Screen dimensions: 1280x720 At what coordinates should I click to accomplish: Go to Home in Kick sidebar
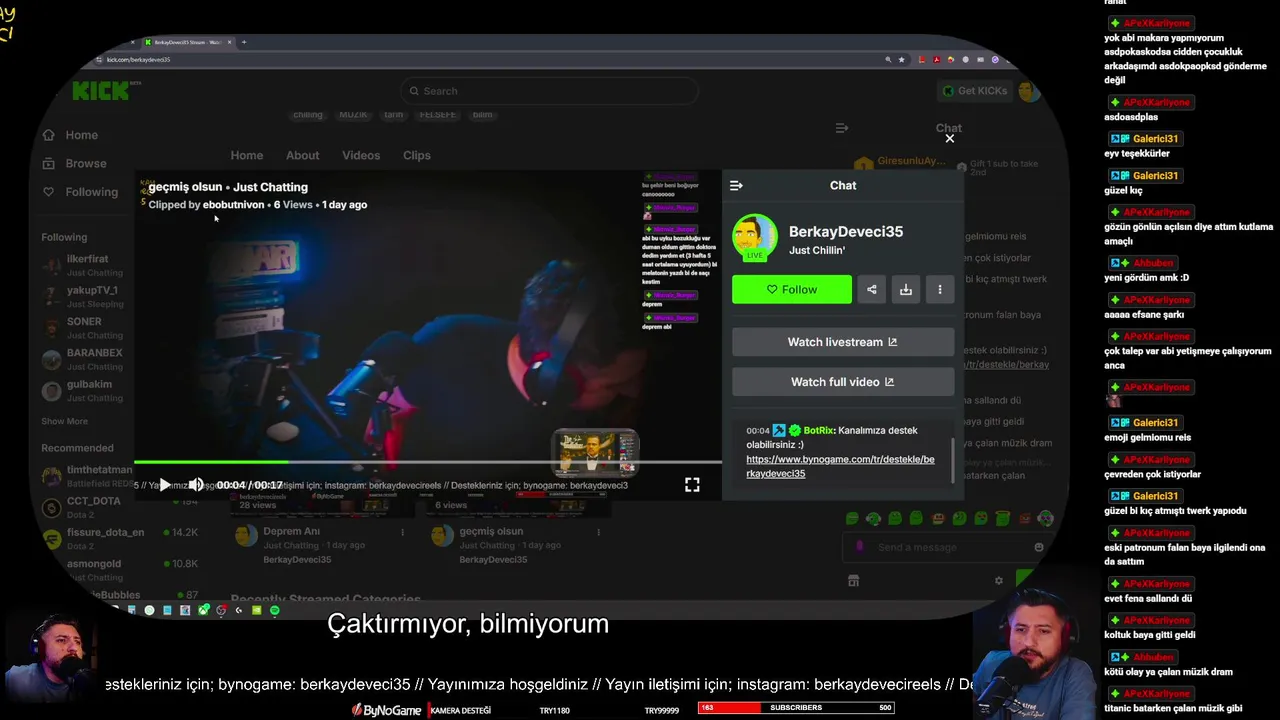click(x=71, y=135)
